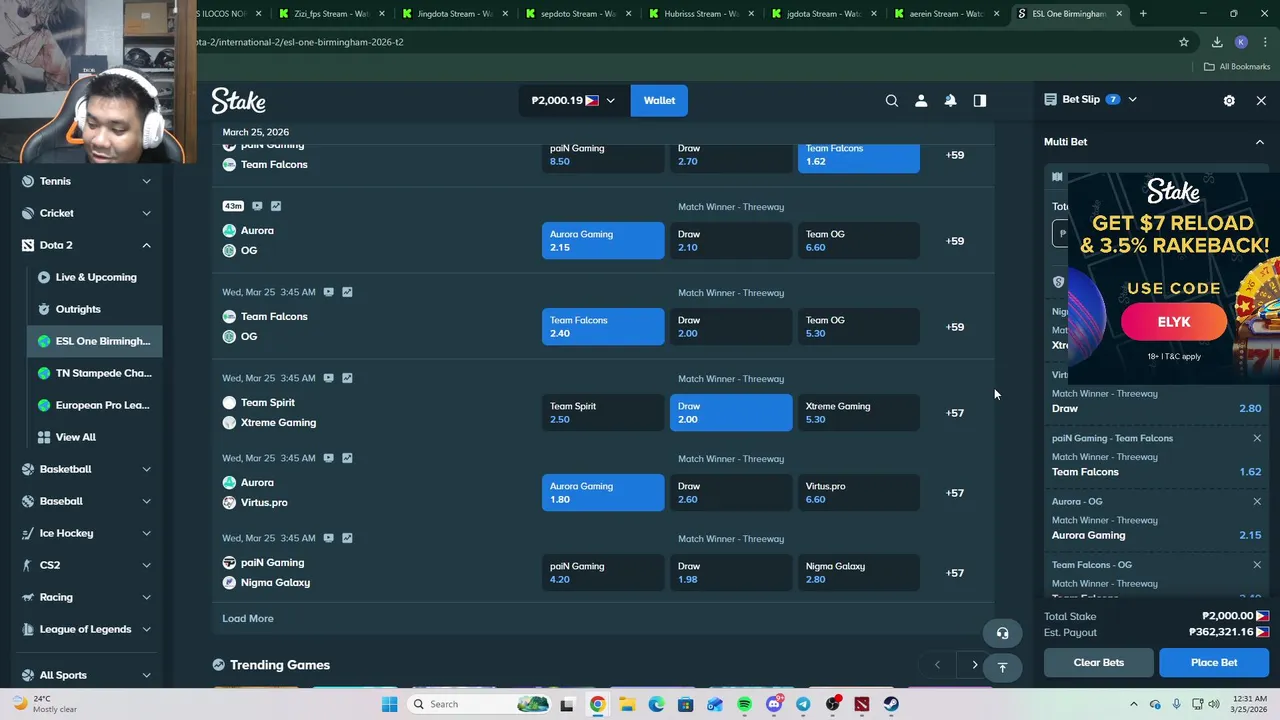The width and height of the screenshot is (1280, 720).
Task: Open Chrome downloads icon
Action: [x=1217, y=42]
